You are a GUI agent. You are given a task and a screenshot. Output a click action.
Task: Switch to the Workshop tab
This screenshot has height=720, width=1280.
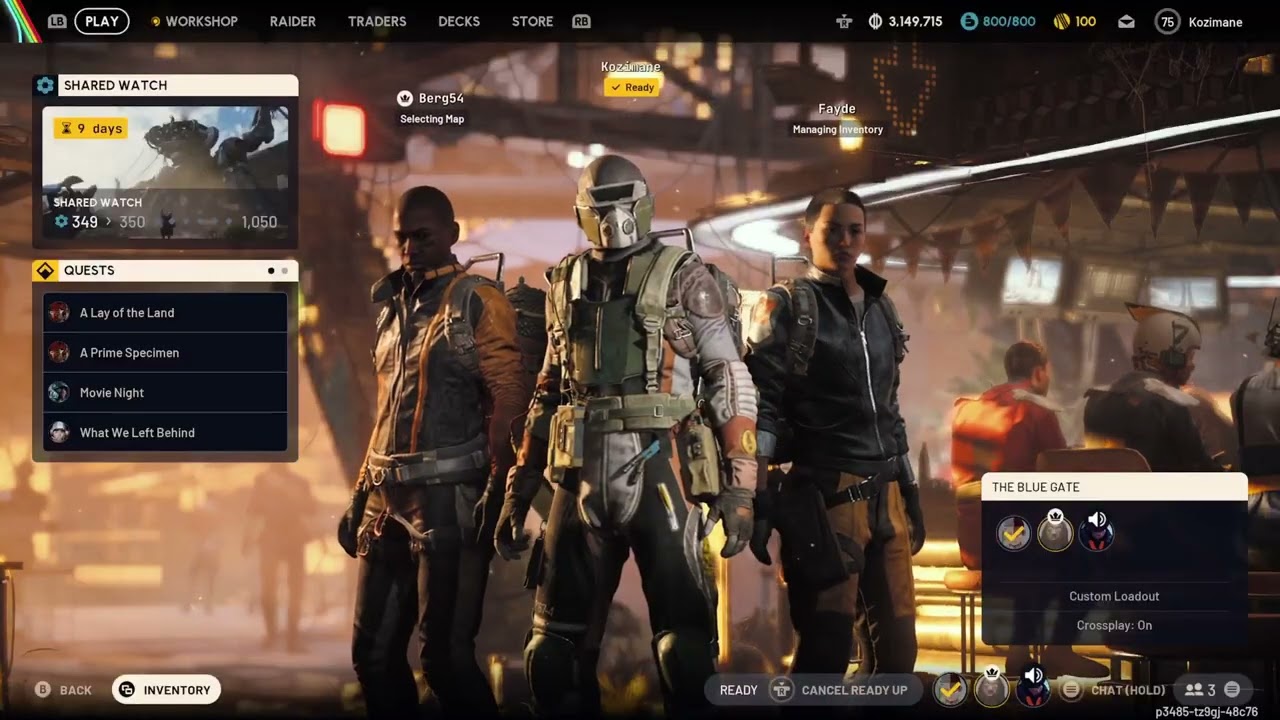pyautogui.click(x=201, y=21)
